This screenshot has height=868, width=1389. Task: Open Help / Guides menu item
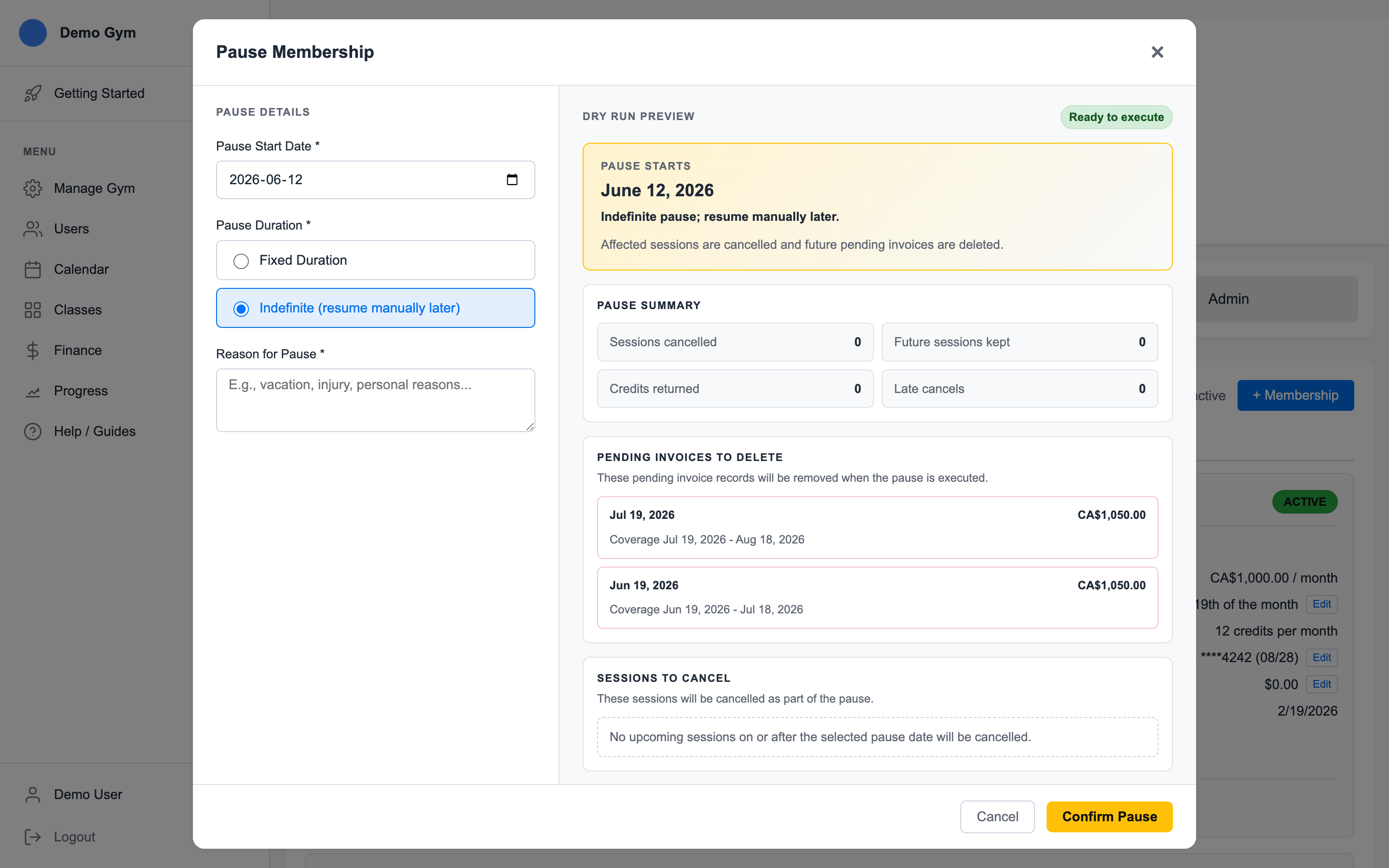pos(95,431)
